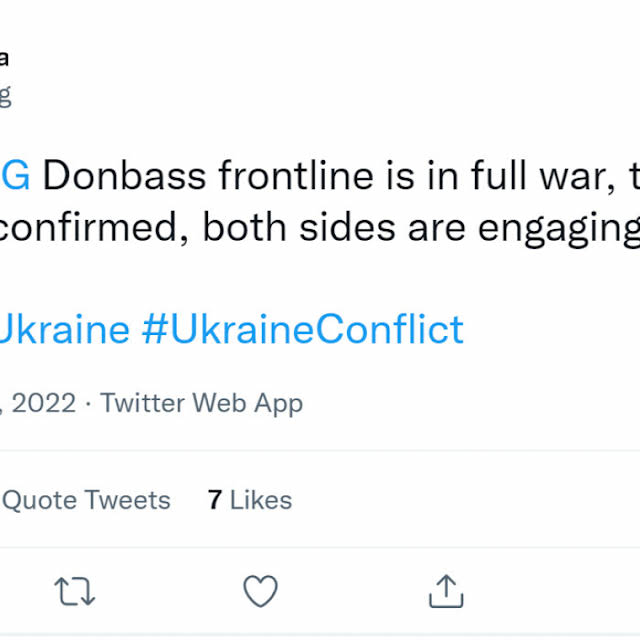Click the Retweet icon below the tweet
This screenshot has height=640, width=640.
coord(75,592)
